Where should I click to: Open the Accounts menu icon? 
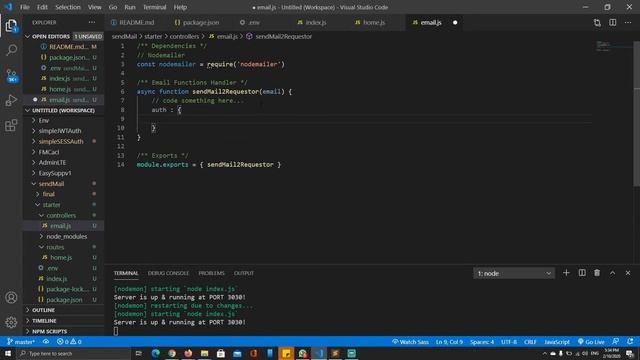[x=11, y=298]
